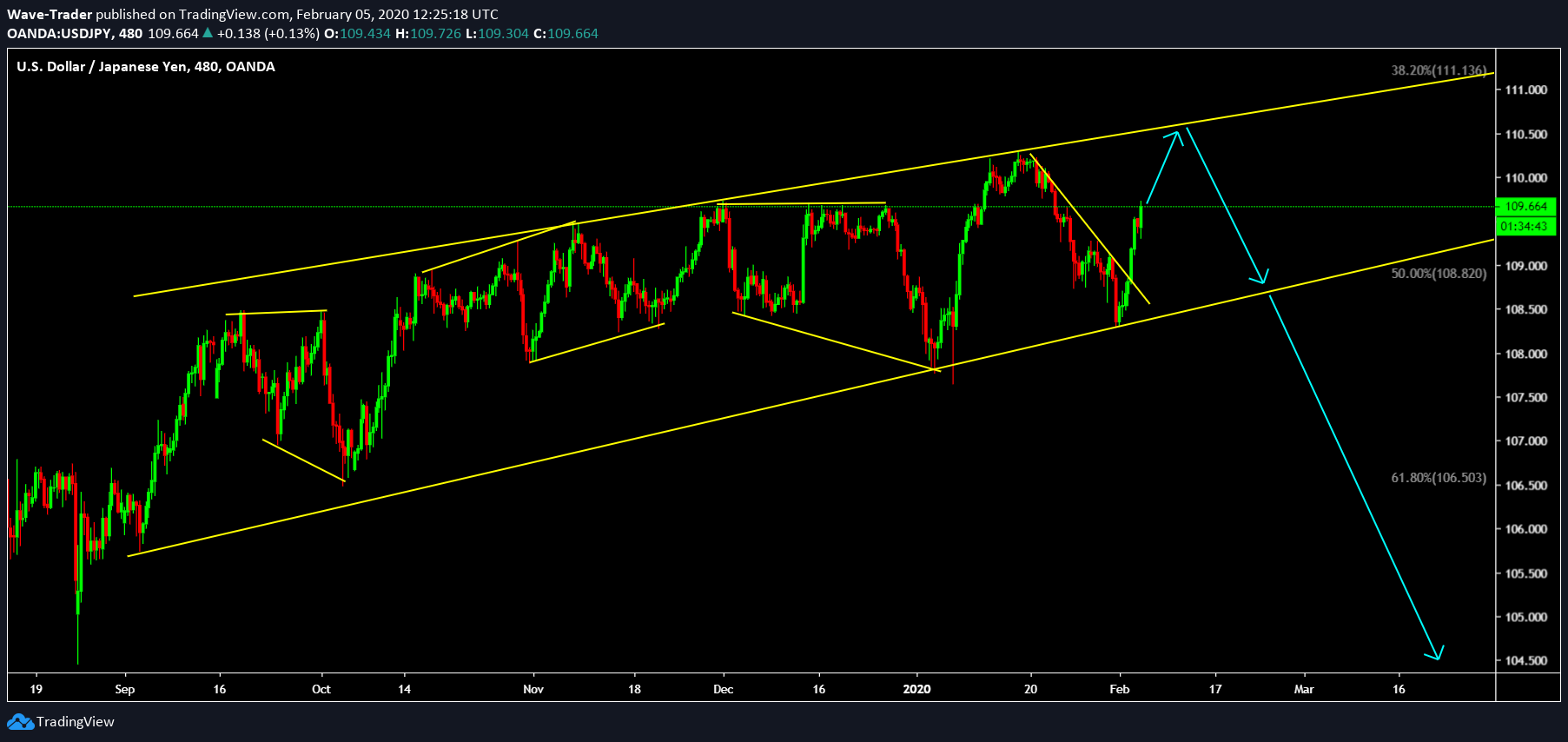Click the 110.500 price axis label
The height and width of the screenshot is (742, 1568).
point(1526,134)
